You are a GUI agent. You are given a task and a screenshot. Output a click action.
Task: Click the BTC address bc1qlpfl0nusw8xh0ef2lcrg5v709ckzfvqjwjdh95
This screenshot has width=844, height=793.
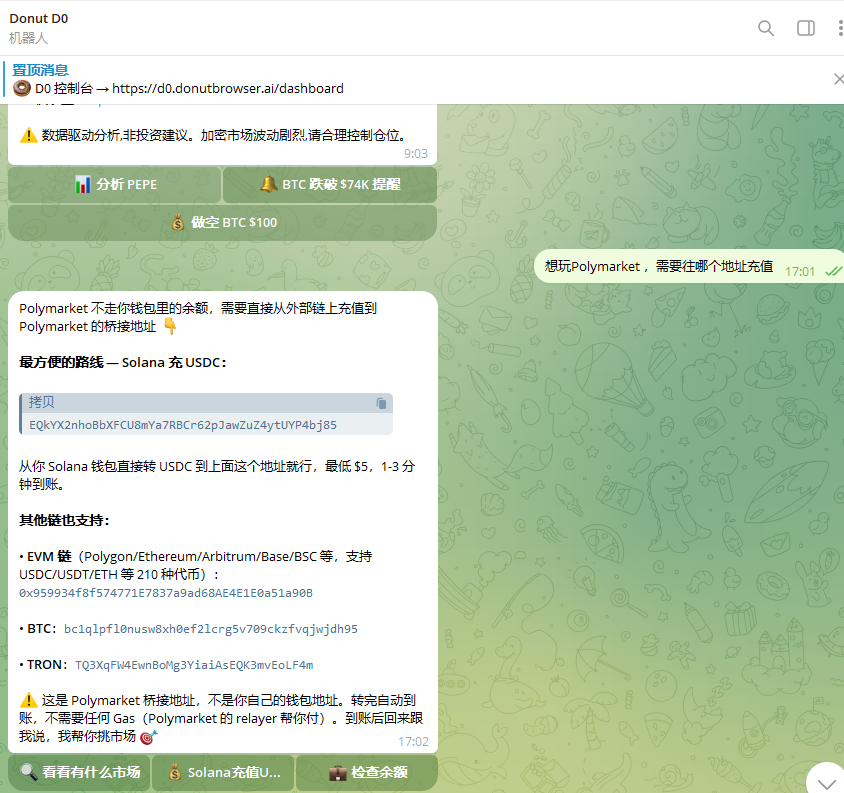(210, 629)
